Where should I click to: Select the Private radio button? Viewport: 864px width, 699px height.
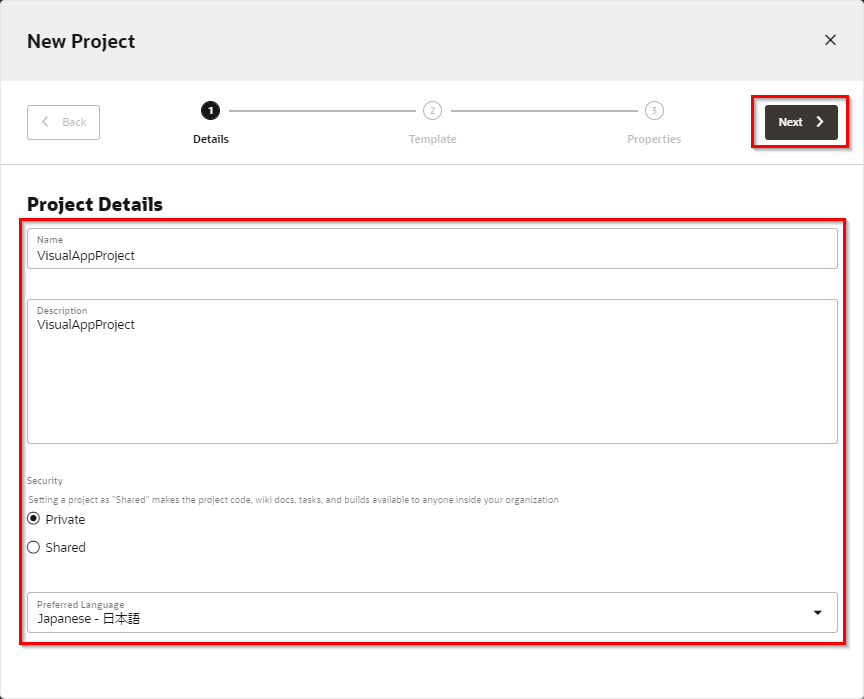[34, 519]
